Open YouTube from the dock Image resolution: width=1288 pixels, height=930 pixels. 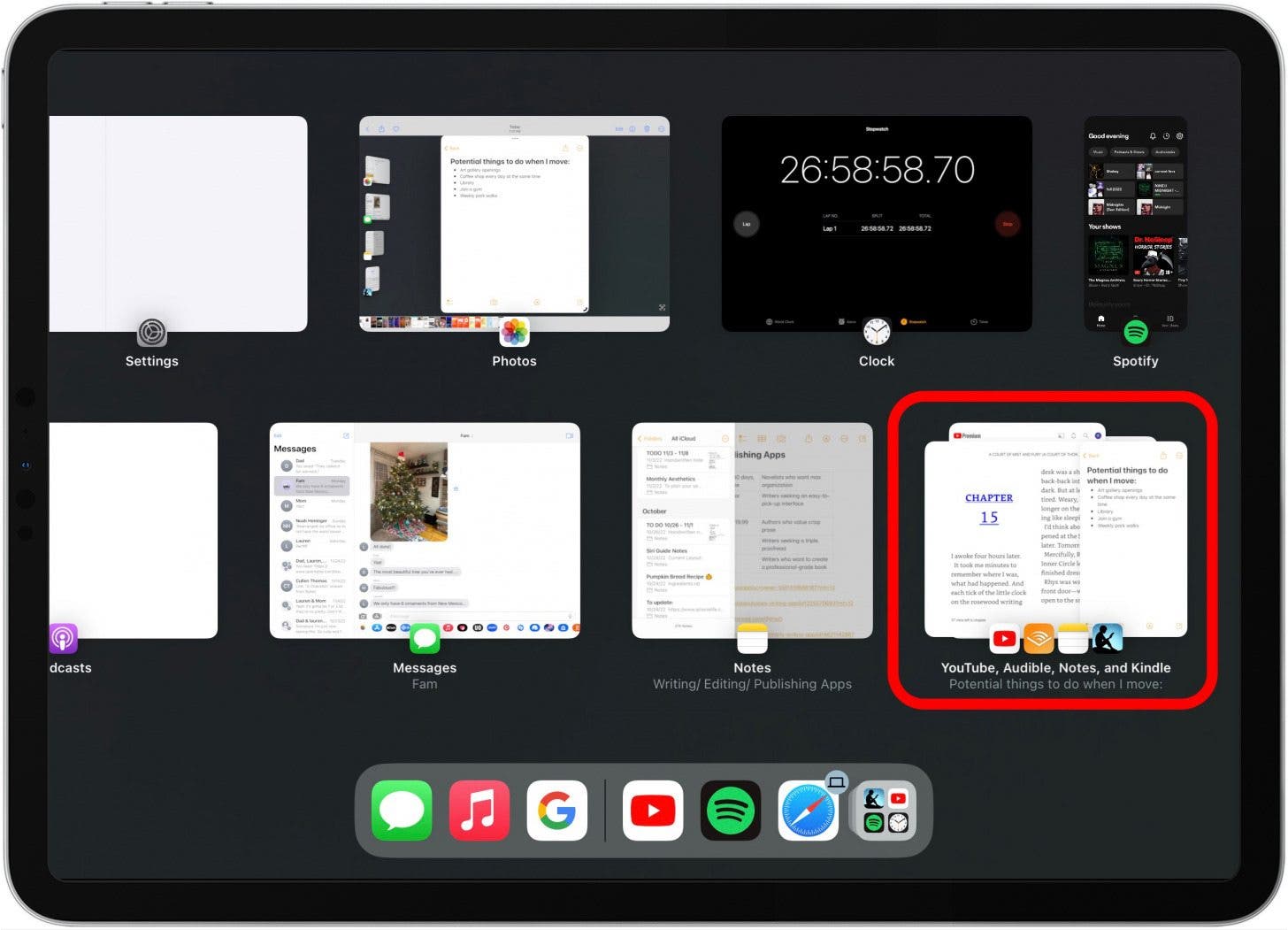653,810
